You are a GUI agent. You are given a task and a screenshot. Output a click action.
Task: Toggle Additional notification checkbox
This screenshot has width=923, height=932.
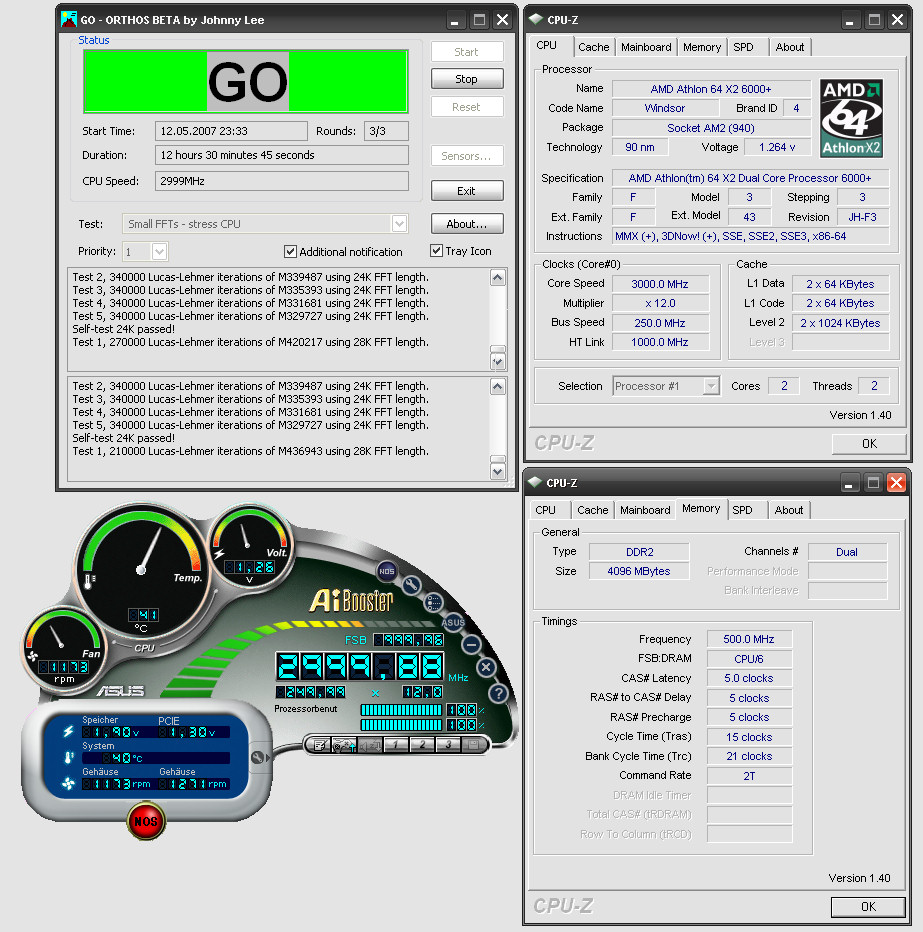290,251
